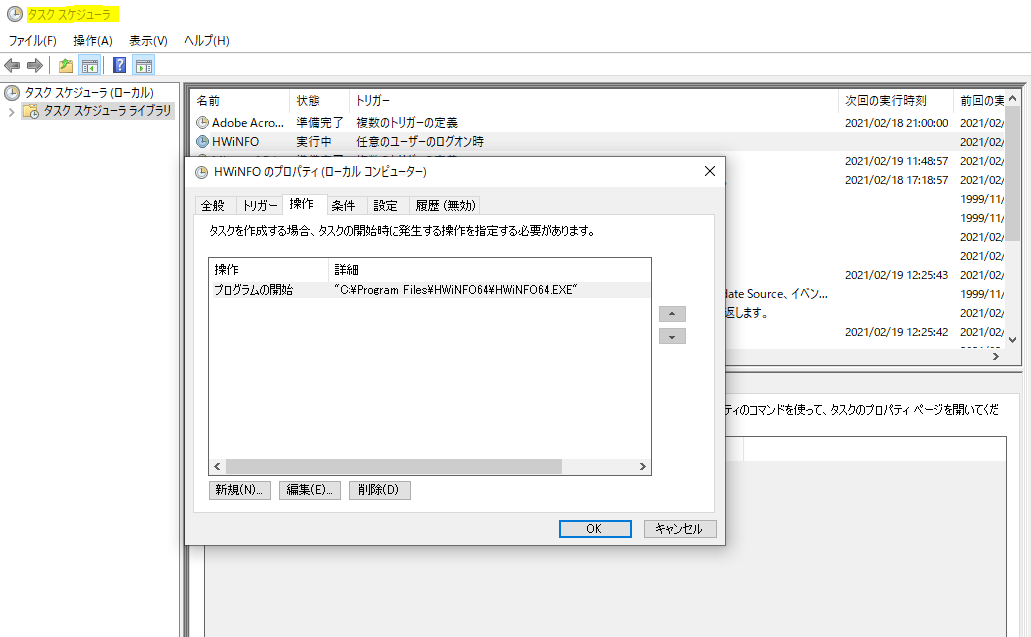
Task: Click the 新規(N)... button
Action: [239, 490]
